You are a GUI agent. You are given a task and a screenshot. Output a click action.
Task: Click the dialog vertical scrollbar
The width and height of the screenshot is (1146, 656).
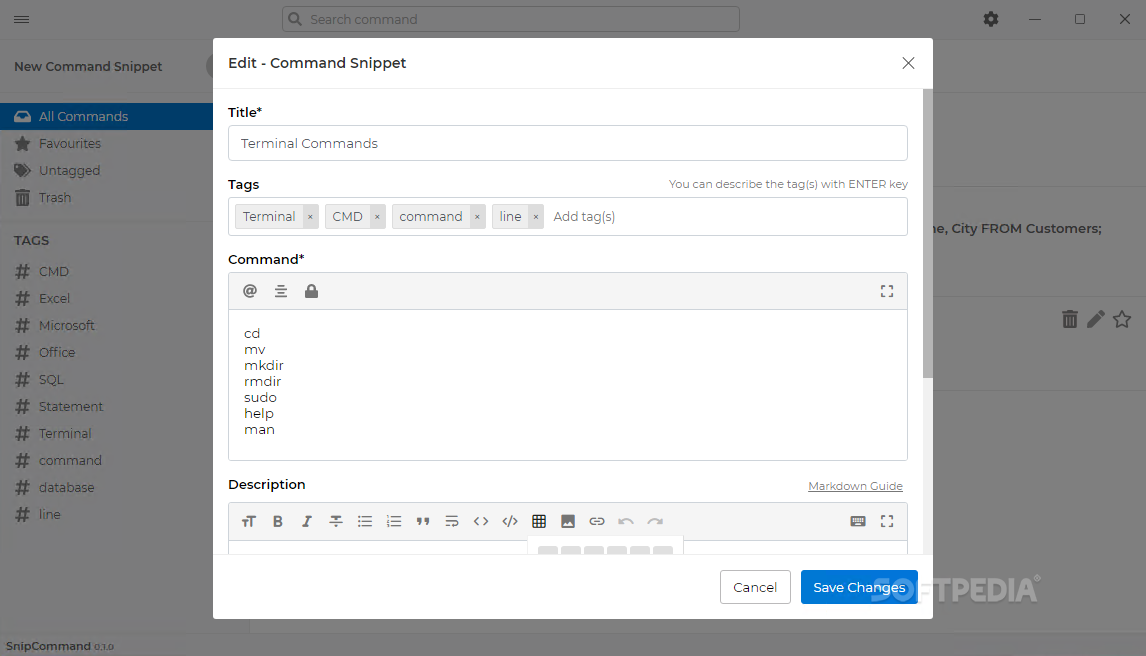(x=927, y=234)
